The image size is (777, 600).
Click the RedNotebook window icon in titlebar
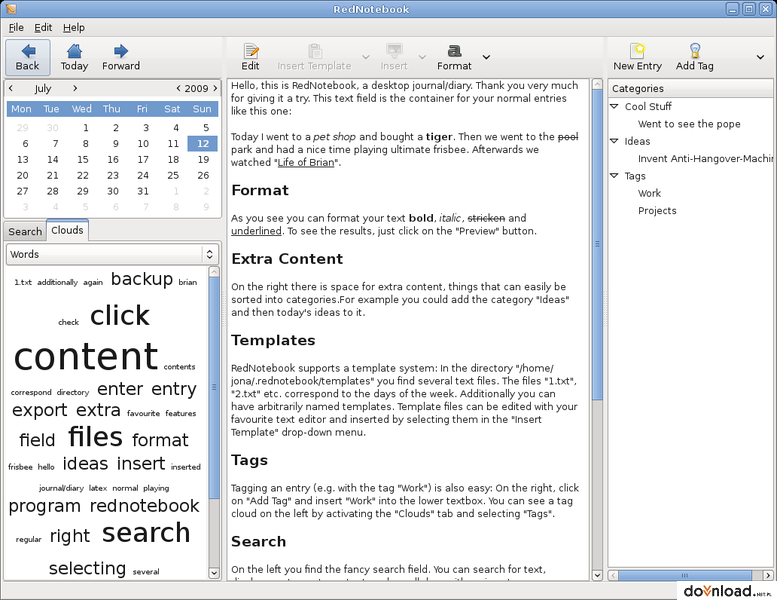tap(10, 9)
